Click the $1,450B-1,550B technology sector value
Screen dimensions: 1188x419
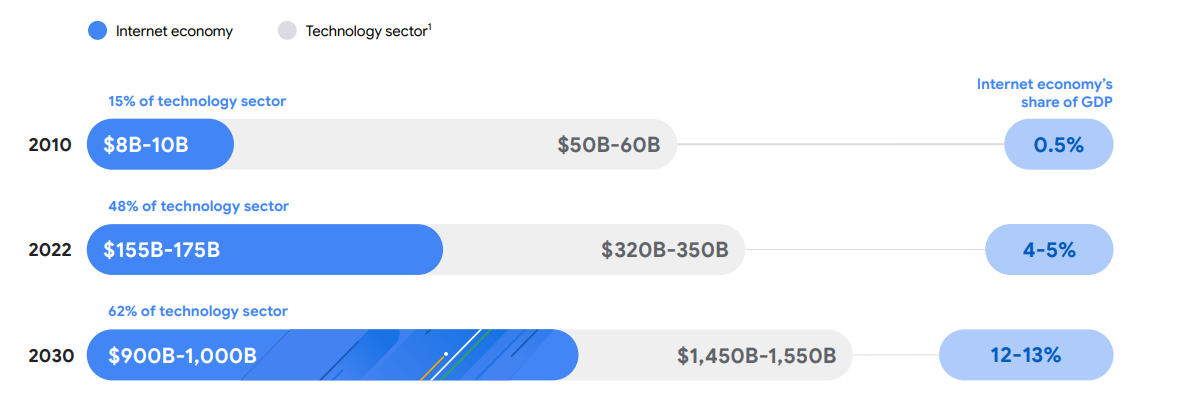pyautogui.click(x=757, y=355)
